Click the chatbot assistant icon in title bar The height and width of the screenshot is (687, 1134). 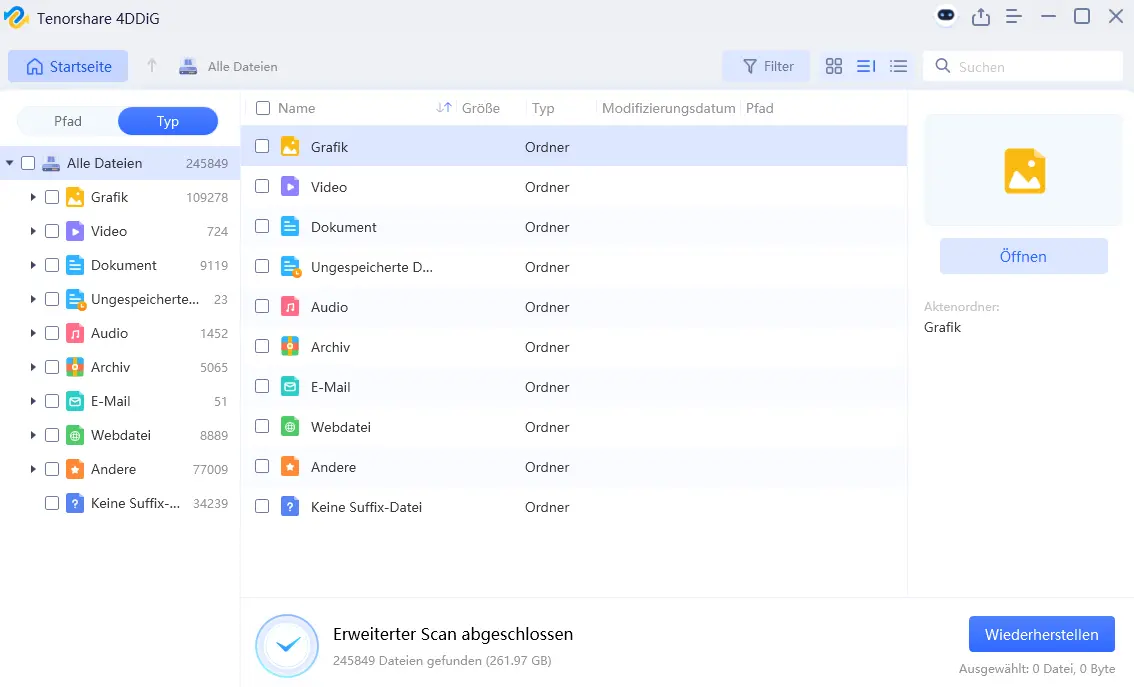click(946, 16)
